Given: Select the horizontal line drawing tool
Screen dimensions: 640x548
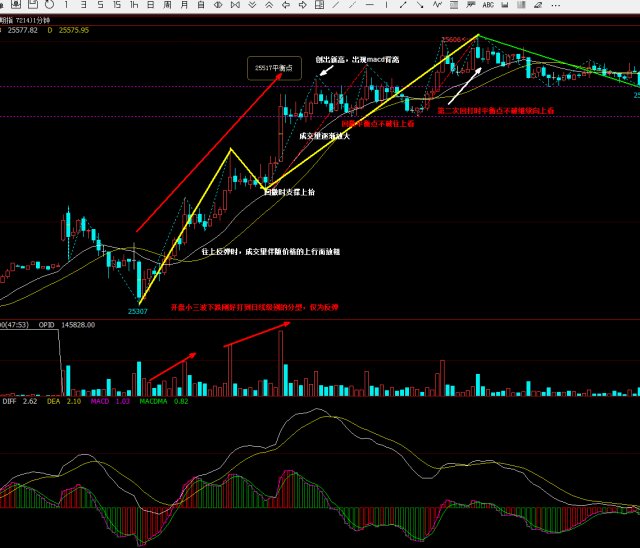Looking at the screenshot, I should [x=369, y=5].
